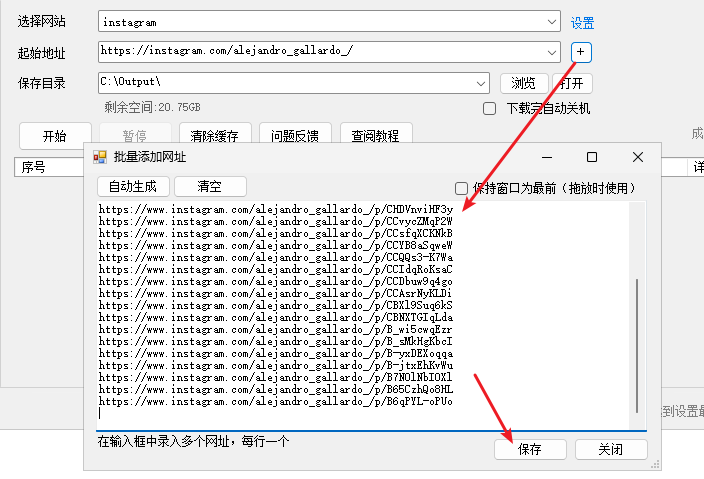Select URL line ending CBXl9Suq6kS

click(x=276, y=305)
